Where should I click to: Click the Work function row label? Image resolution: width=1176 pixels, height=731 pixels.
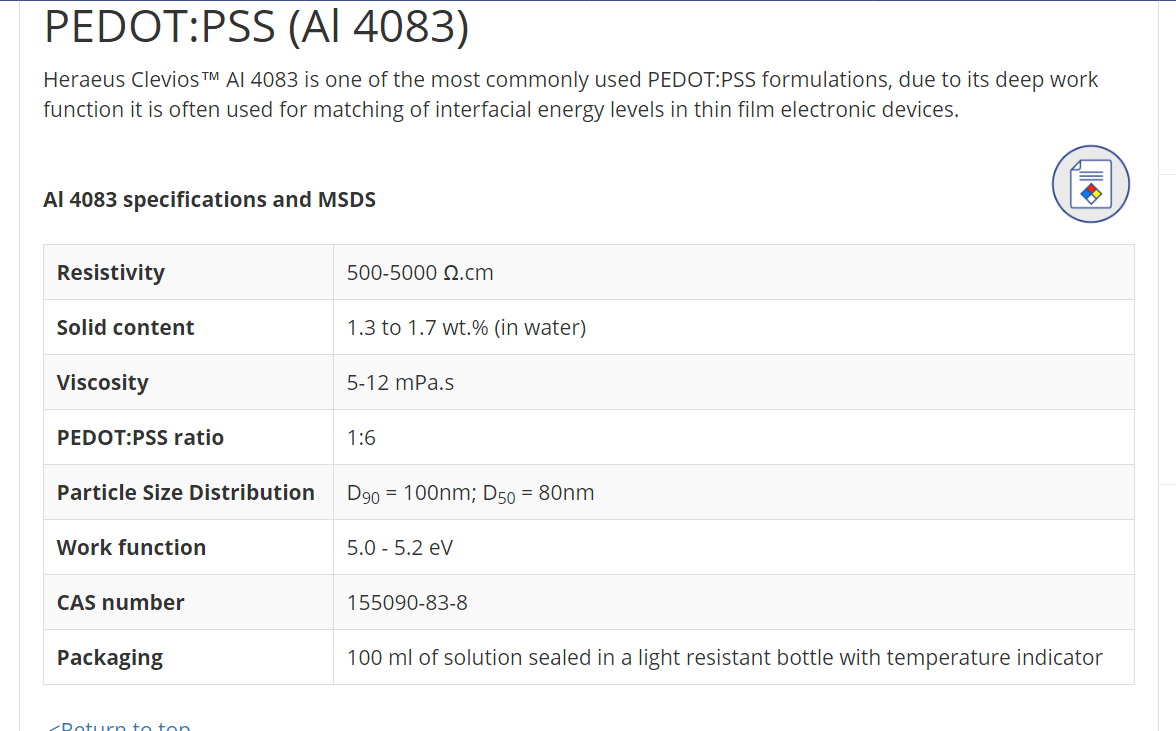click(x=131, y=547)
